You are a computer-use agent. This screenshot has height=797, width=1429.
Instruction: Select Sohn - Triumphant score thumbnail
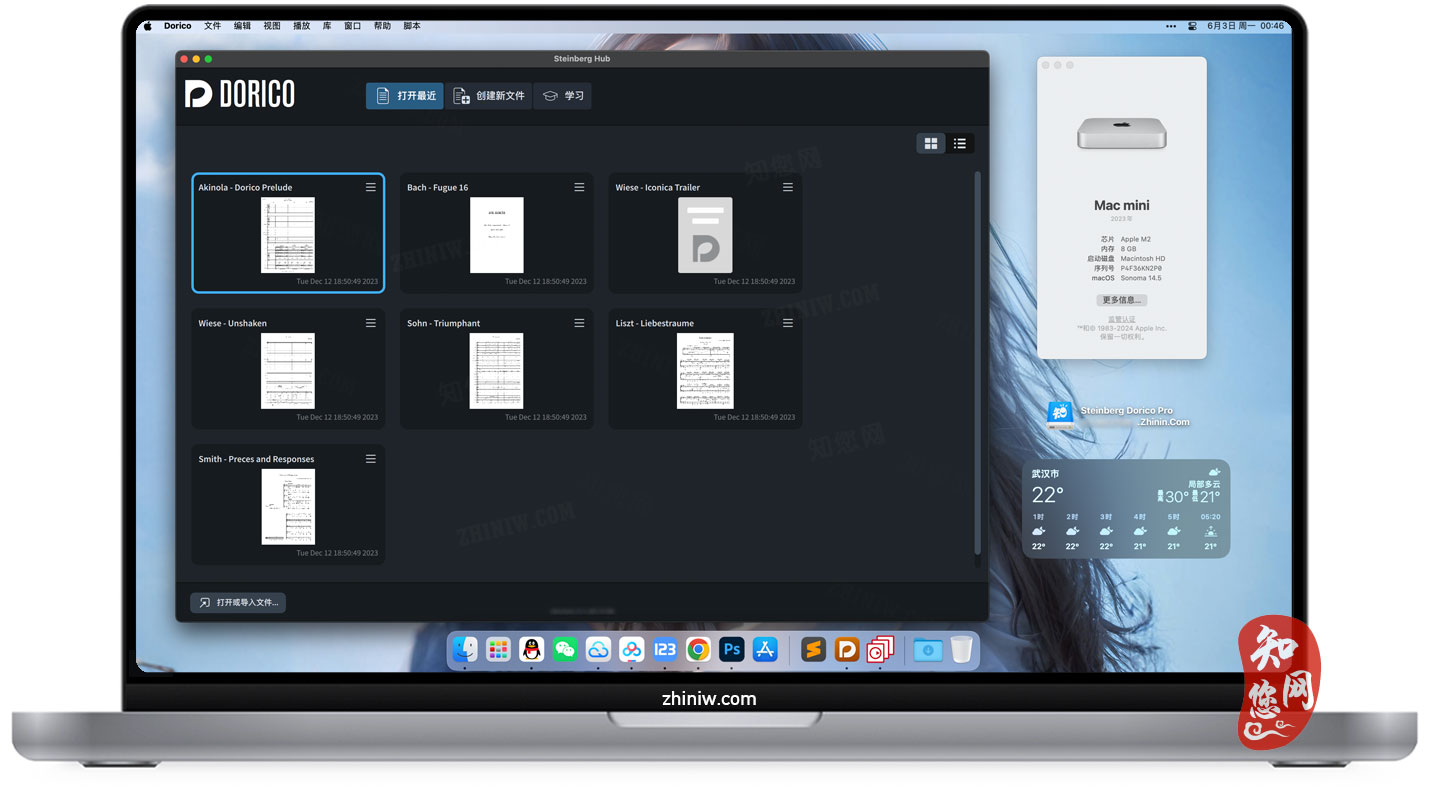point(497,371)
